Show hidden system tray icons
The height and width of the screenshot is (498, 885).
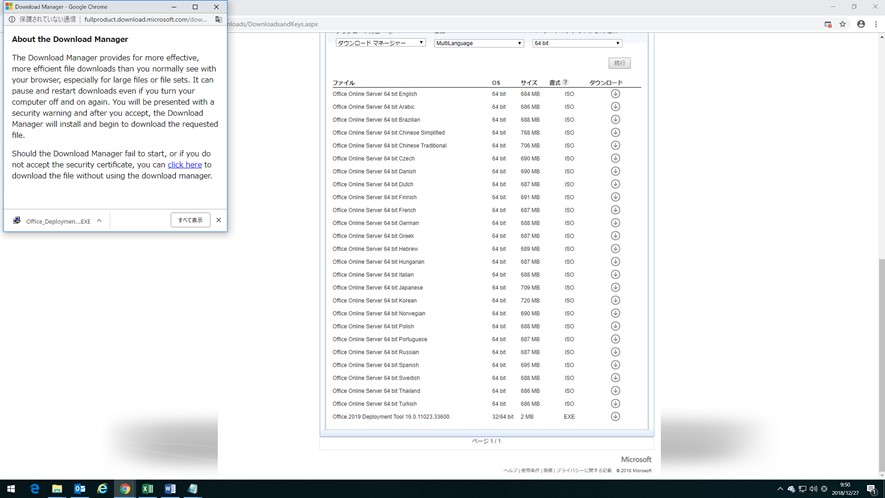(780, 489)
